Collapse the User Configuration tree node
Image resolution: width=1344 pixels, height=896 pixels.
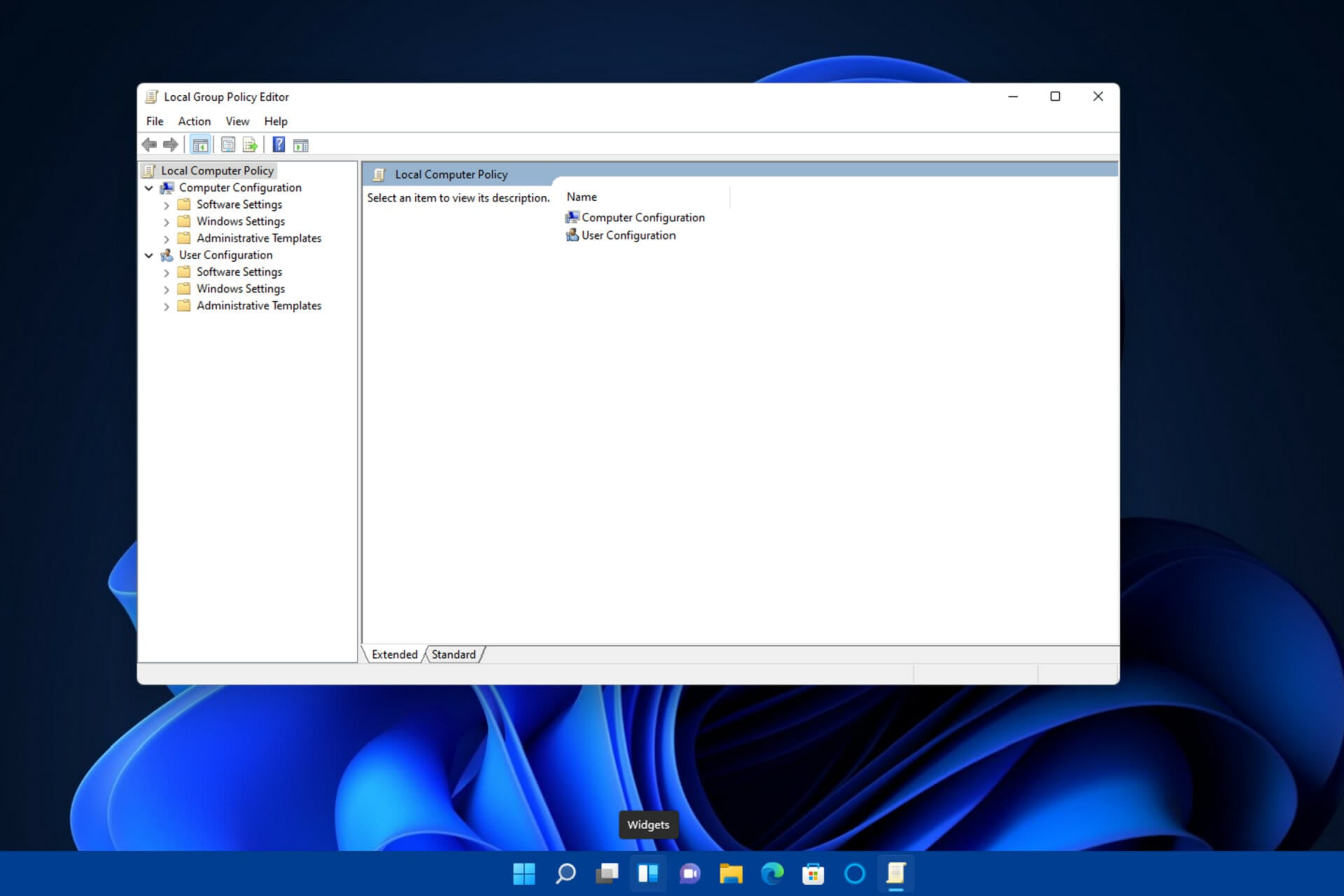pyautogui.click(x=149, y=255)
